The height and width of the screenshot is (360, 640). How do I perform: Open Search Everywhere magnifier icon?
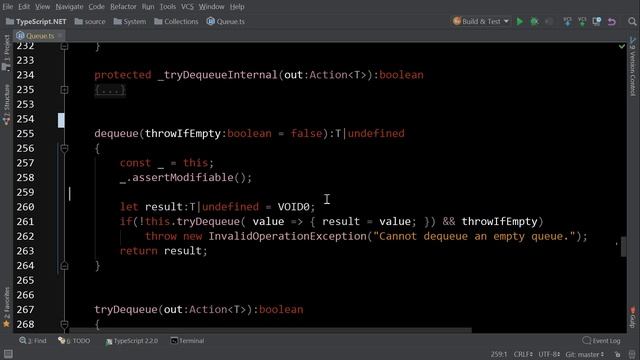pyautogui.click(x=632, y=22)
